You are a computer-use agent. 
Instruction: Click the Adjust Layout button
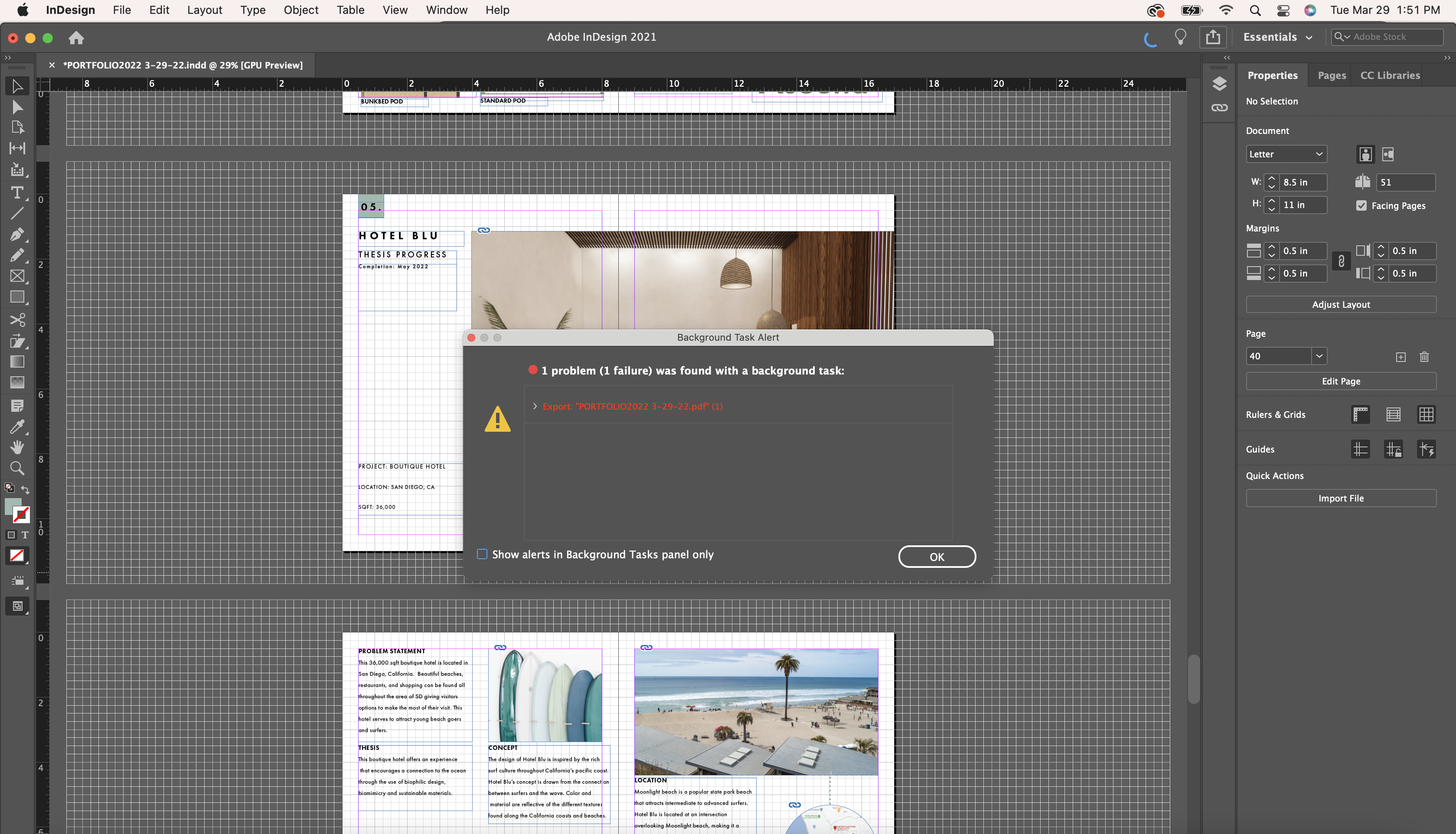1341,304
